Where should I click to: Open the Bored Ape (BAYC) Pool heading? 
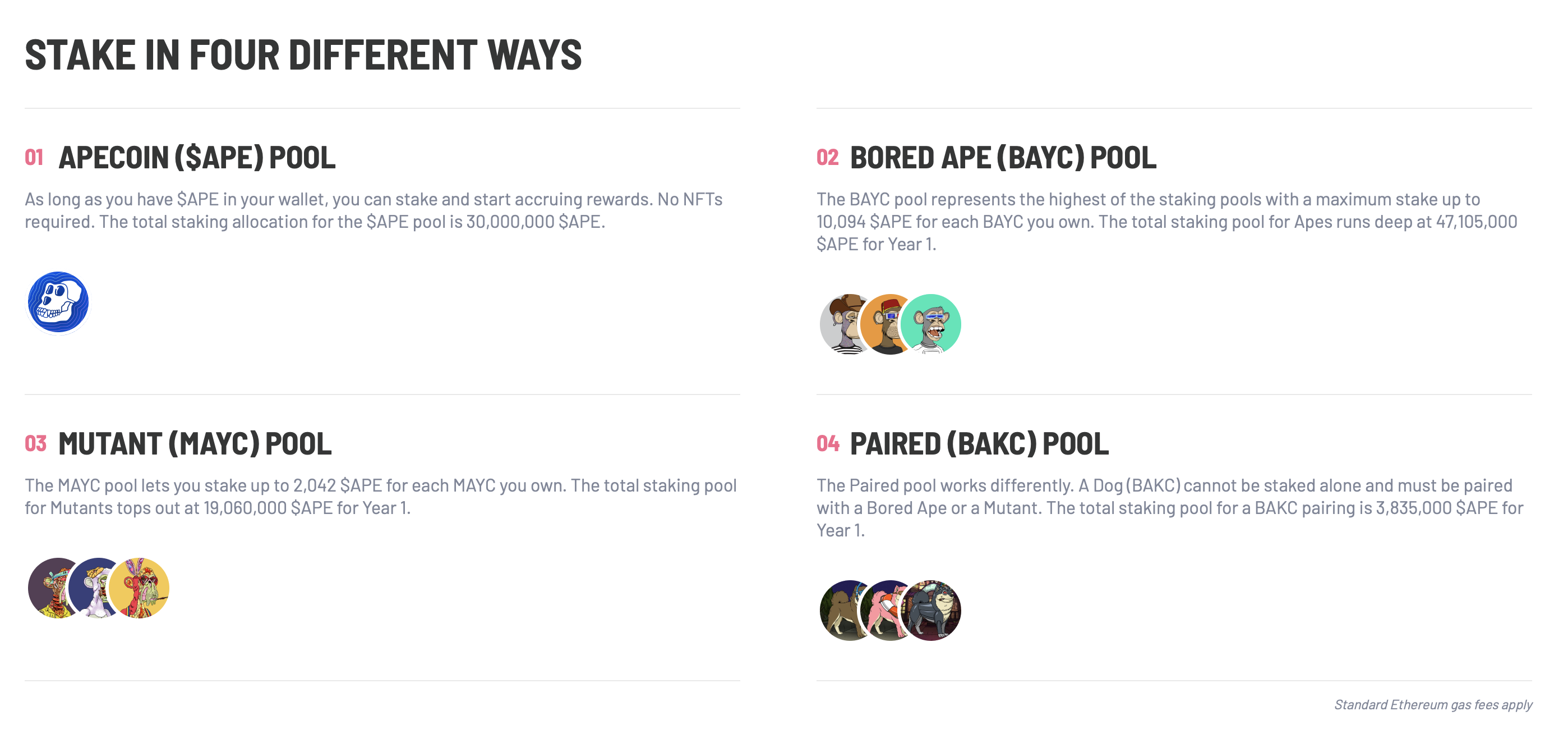pyautogui.click(x=1003, y=158)
